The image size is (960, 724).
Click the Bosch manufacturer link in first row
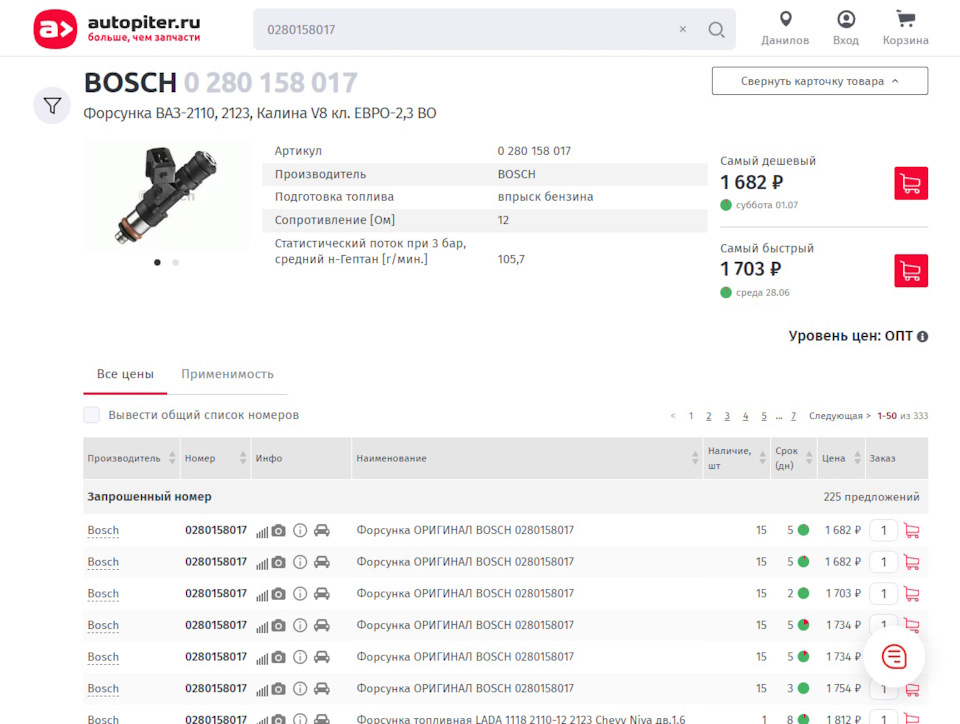tap(103, 530)
